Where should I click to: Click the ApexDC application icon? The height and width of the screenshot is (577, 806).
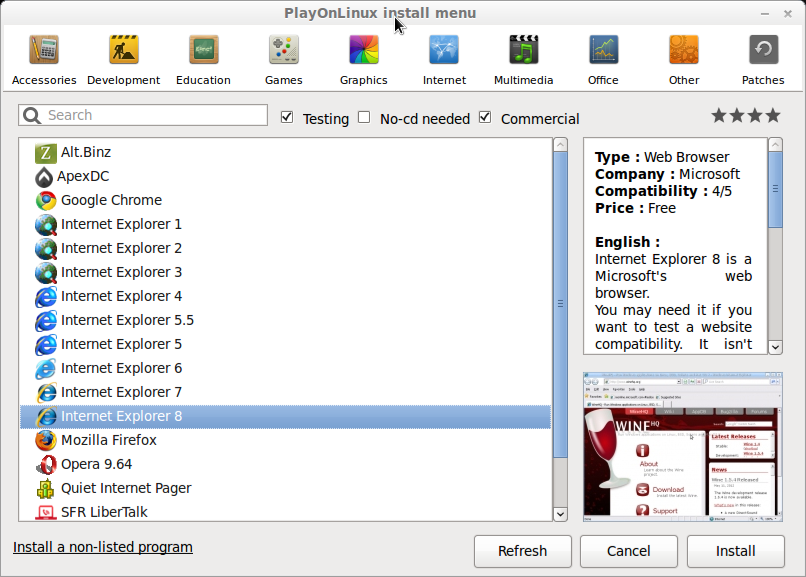point(44,177)
